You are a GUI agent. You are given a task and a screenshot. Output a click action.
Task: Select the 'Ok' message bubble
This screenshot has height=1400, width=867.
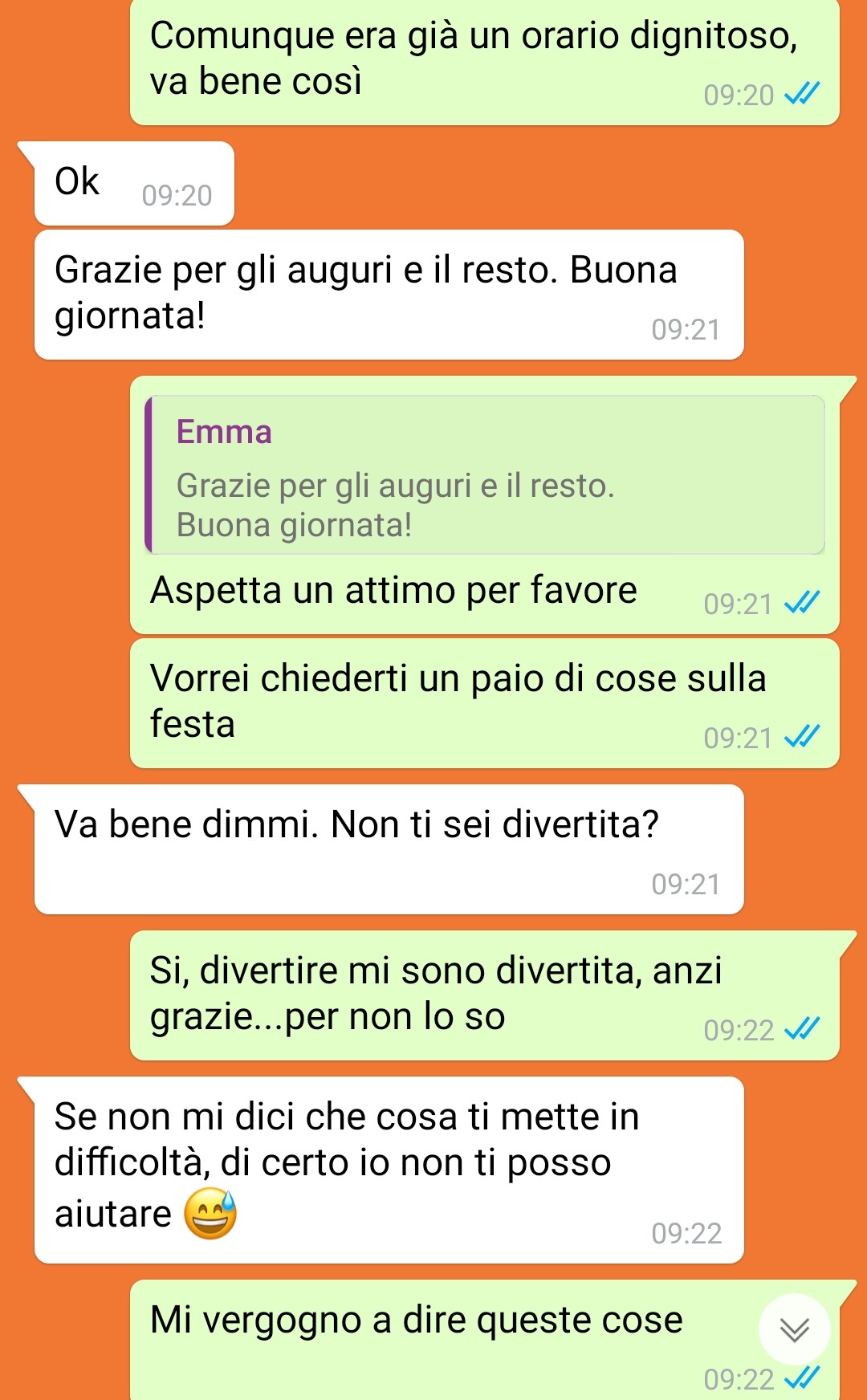click(x=134, y=184)
